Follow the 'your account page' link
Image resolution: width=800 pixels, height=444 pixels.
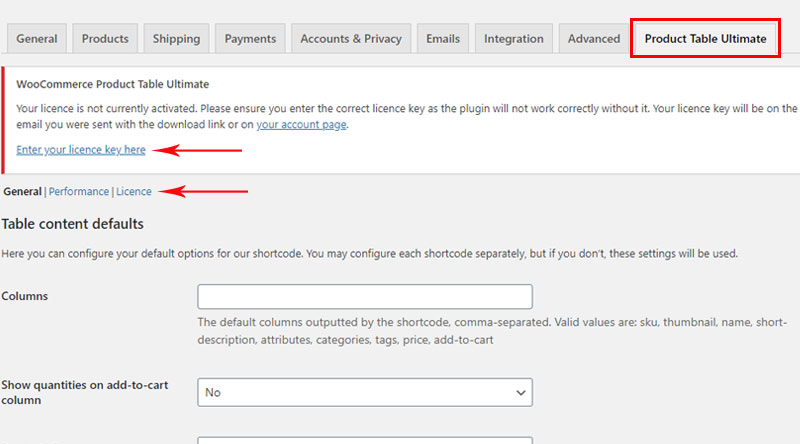point(301,125)
